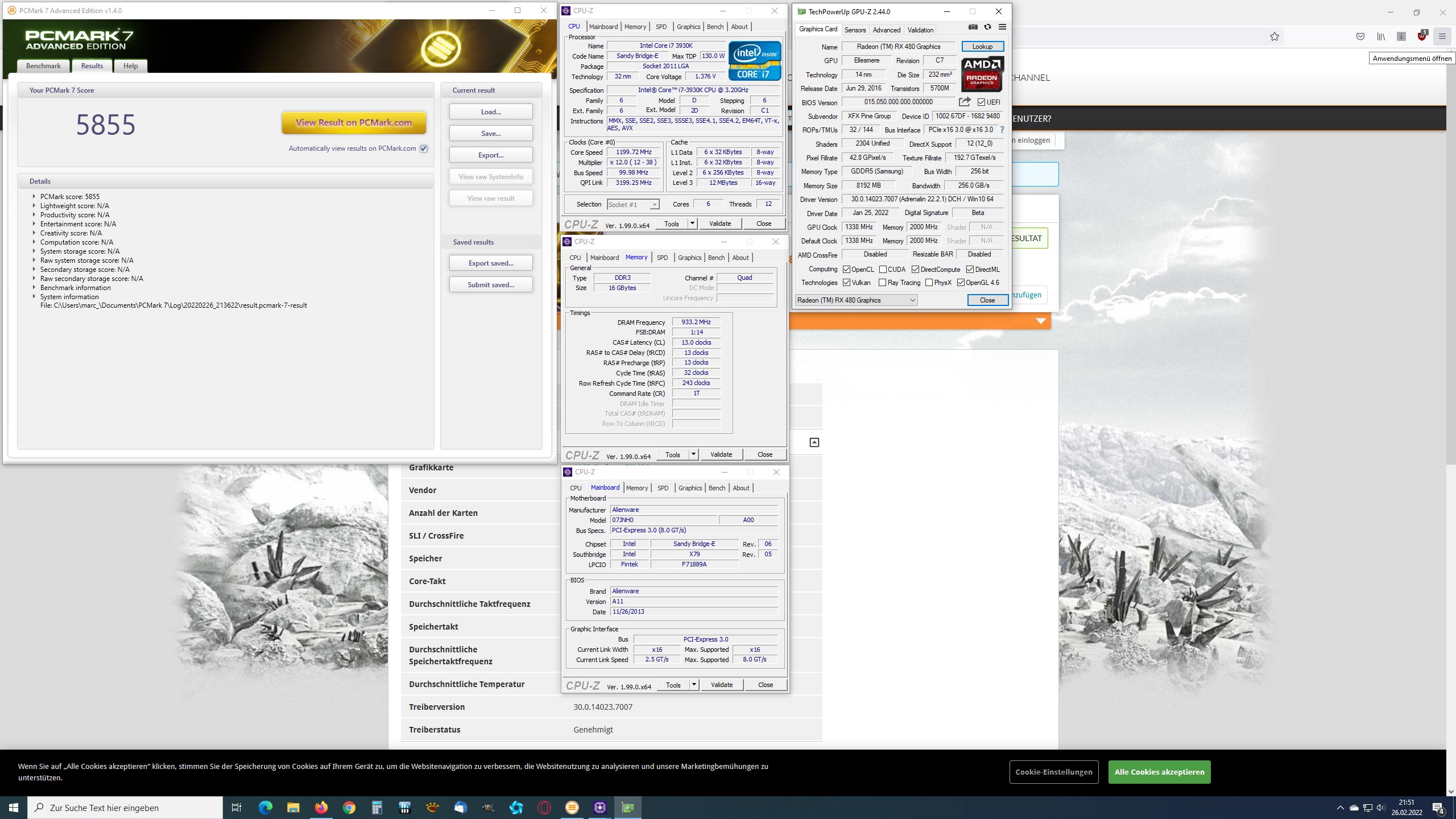This screenshot has height=819, width=1456.
Task: Open the Firefox application menu
Action: pos(1442,36)
